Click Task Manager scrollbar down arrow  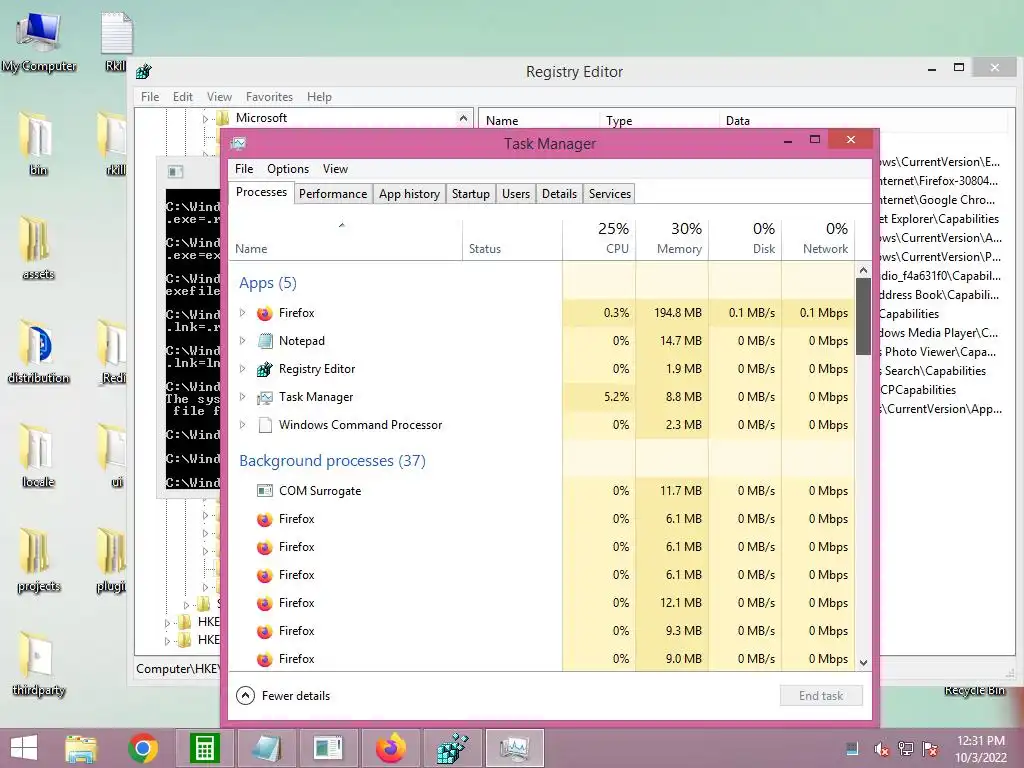point(863,662)
